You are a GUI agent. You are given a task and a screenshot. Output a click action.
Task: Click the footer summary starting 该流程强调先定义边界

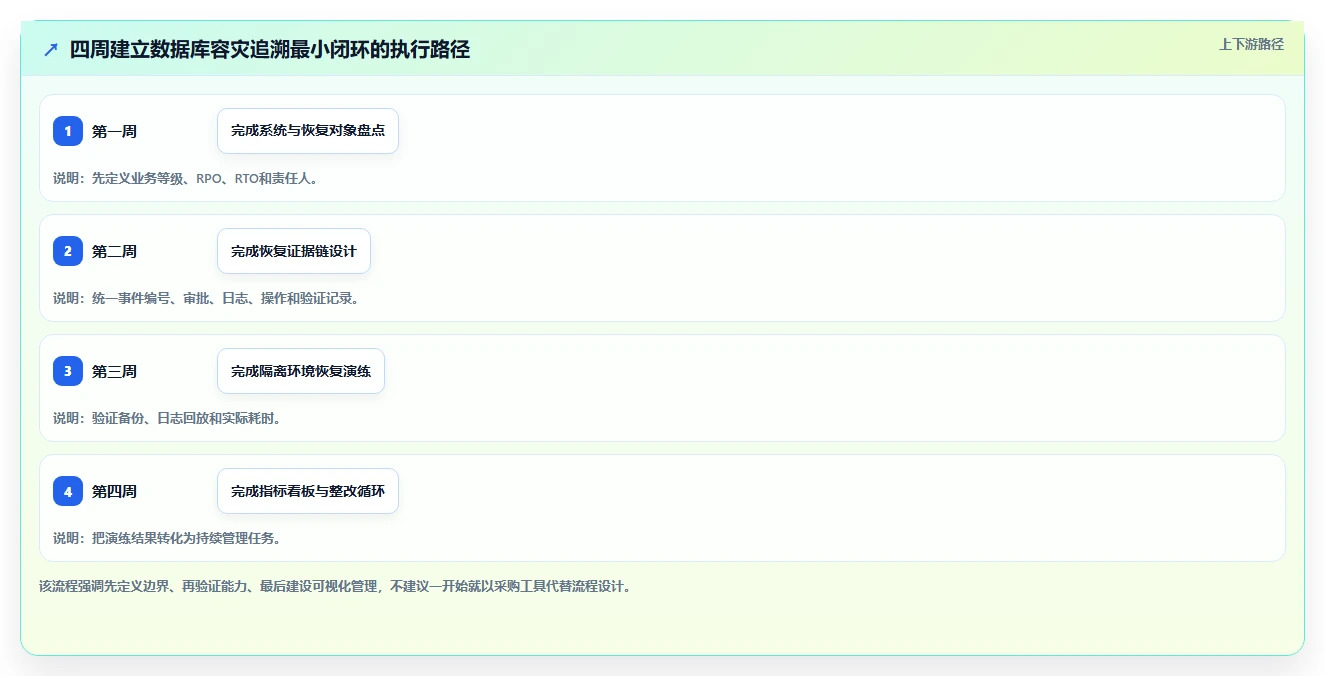coord(336,586)
